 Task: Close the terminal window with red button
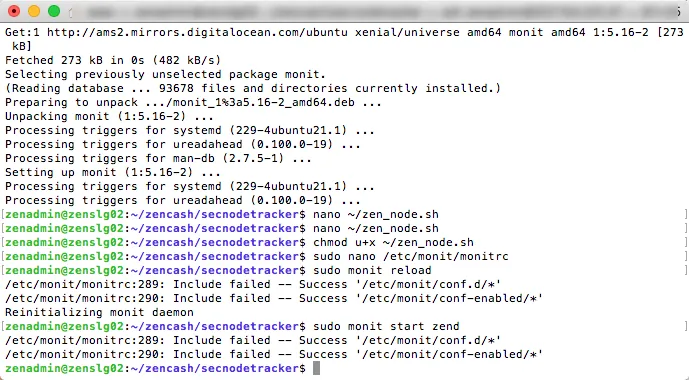pos(14,11)
